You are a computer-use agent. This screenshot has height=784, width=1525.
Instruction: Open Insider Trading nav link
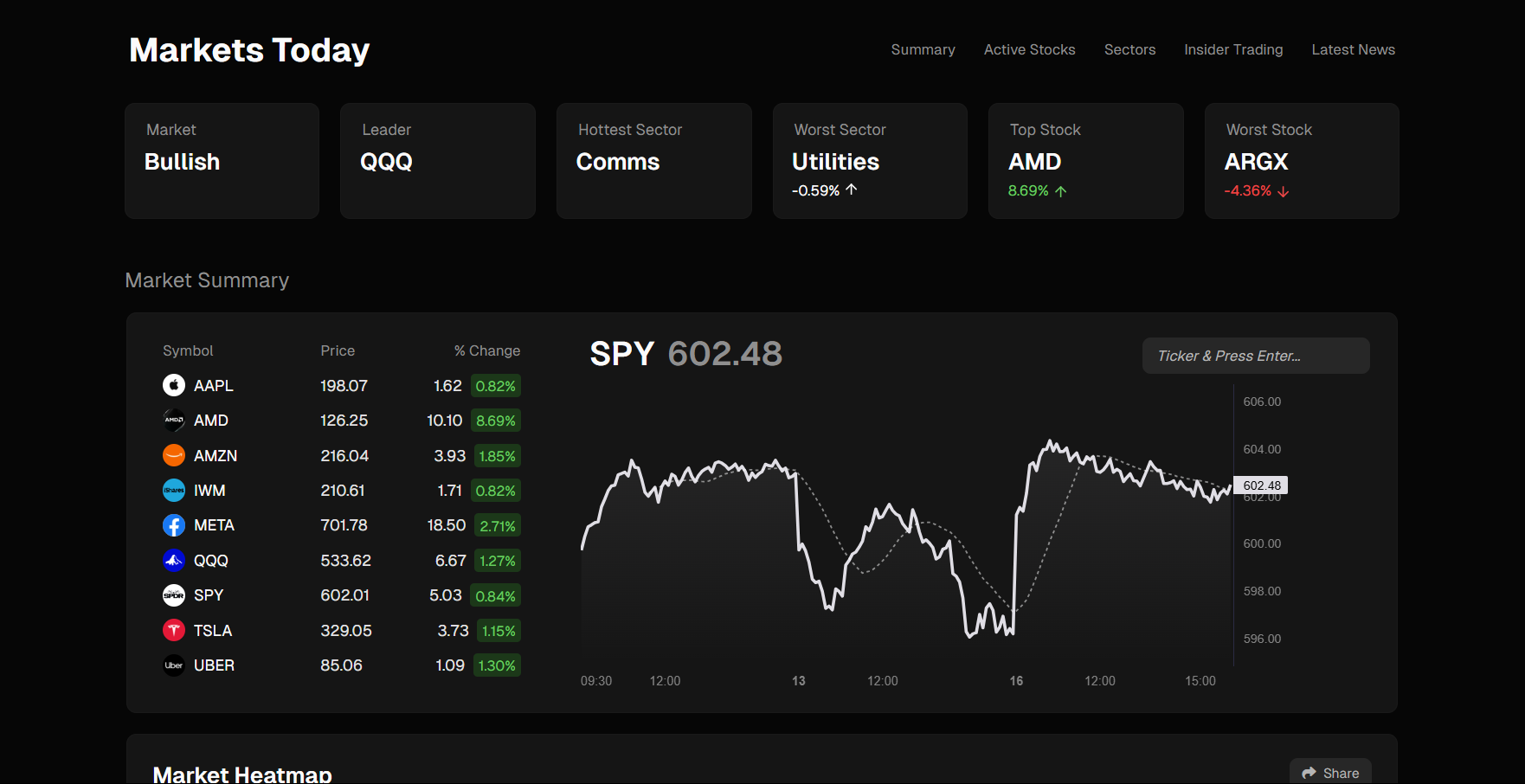1233,49
